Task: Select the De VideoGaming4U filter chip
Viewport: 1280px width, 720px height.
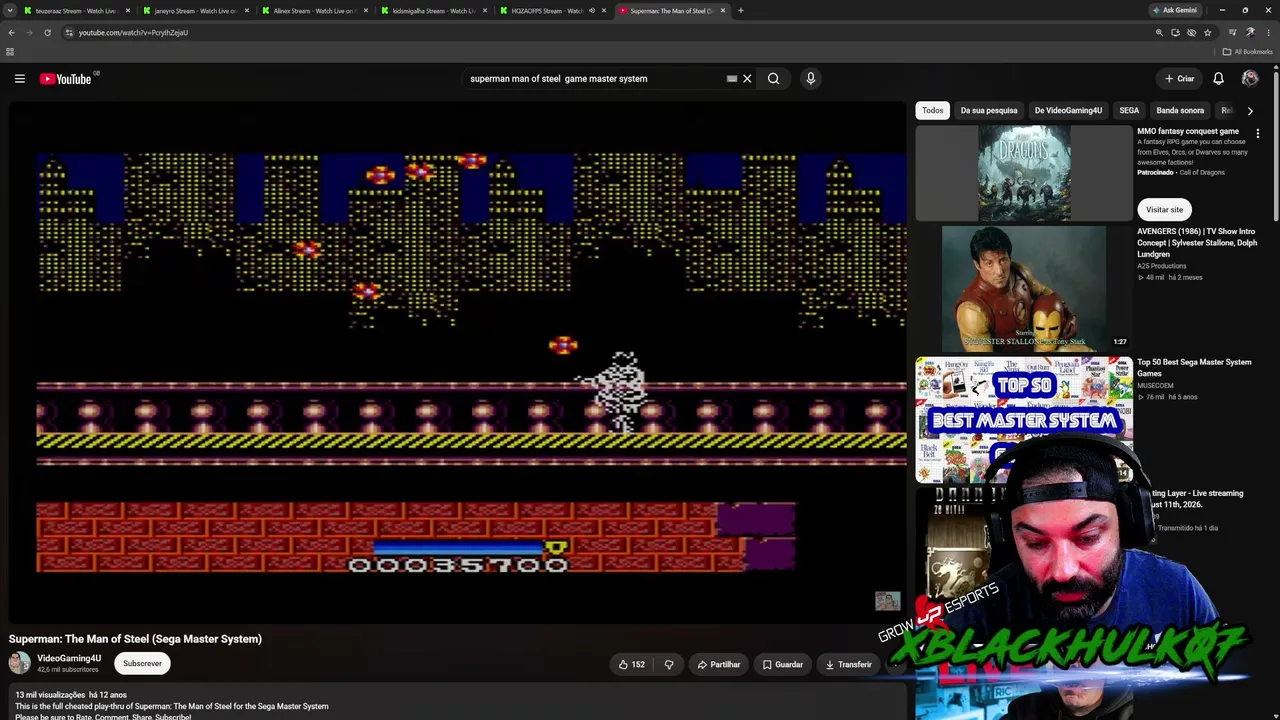Action: point(1068,111)
